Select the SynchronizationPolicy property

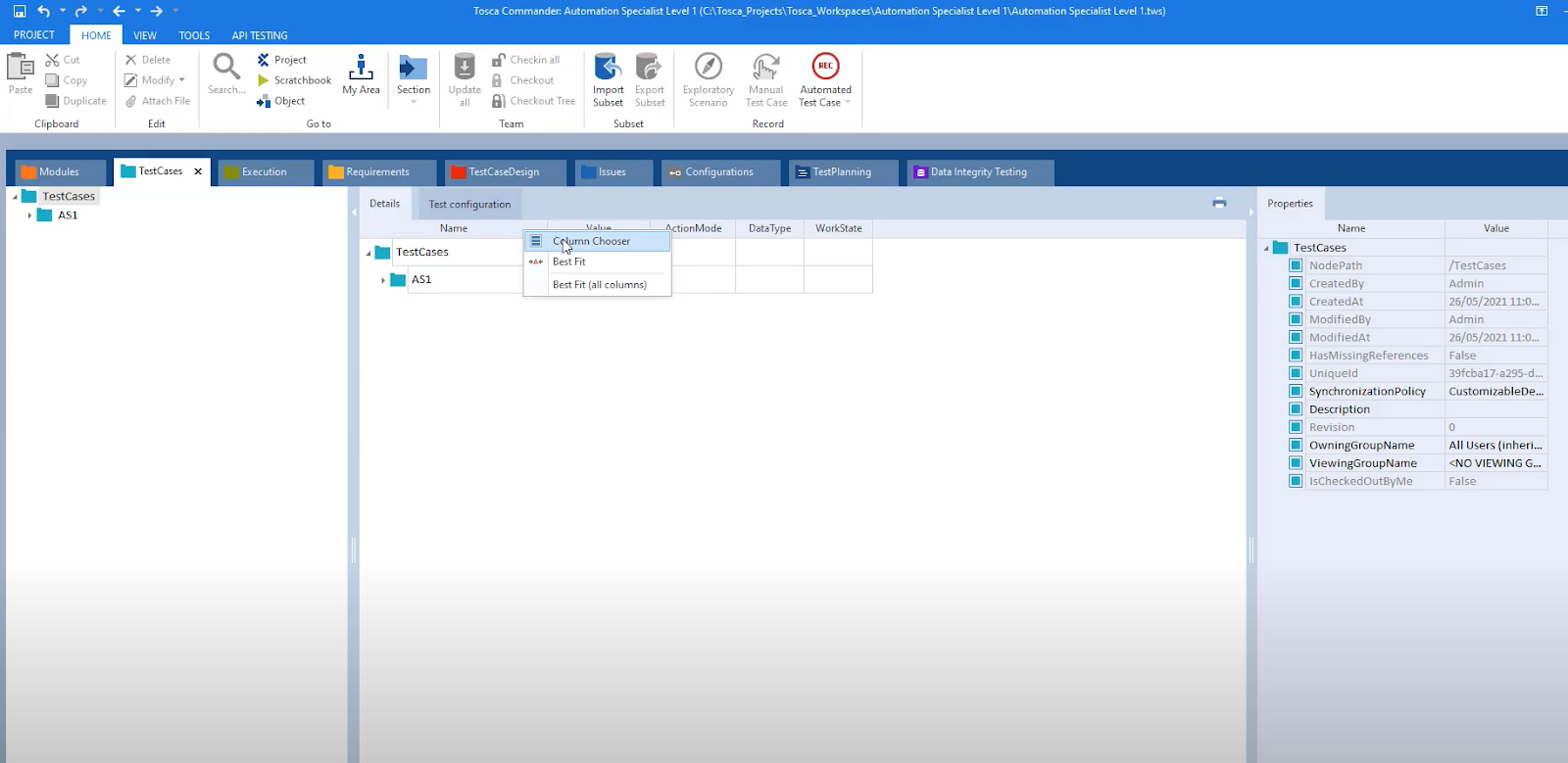tap(1417, 391)
